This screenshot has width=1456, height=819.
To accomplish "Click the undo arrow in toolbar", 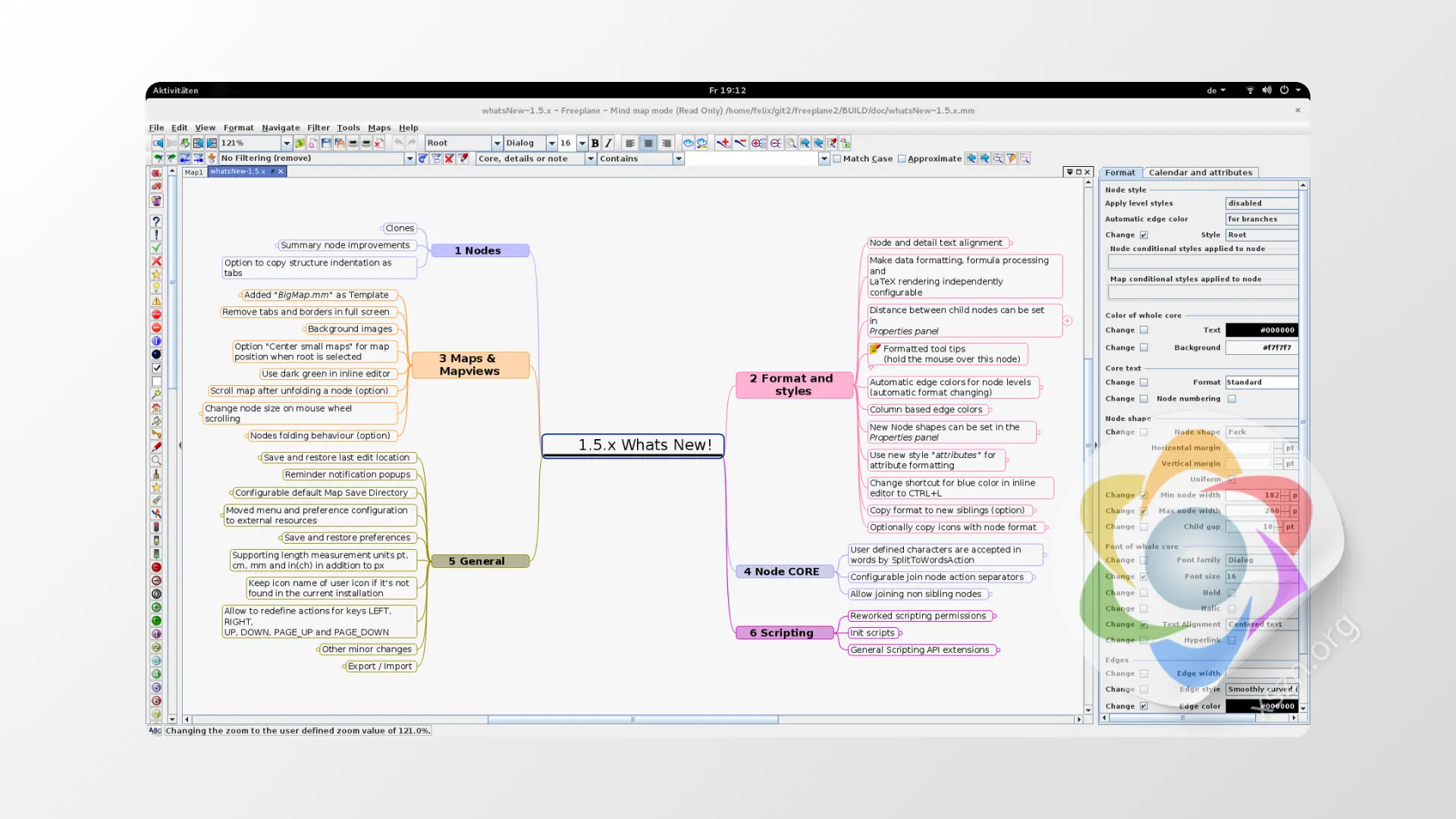I will tap(398, 143).
